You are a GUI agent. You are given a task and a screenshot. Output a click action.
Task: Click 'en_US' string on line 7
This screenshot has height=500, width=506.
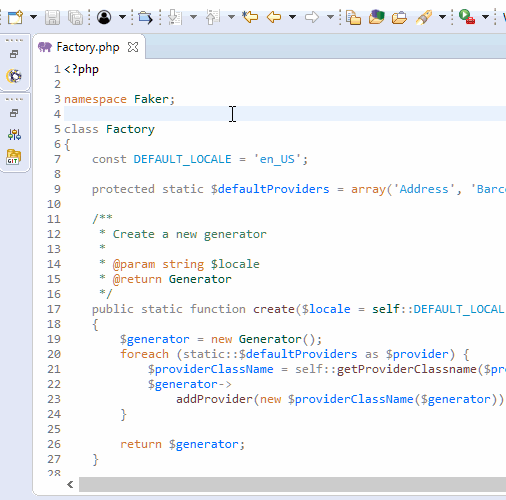click(277, 159)
